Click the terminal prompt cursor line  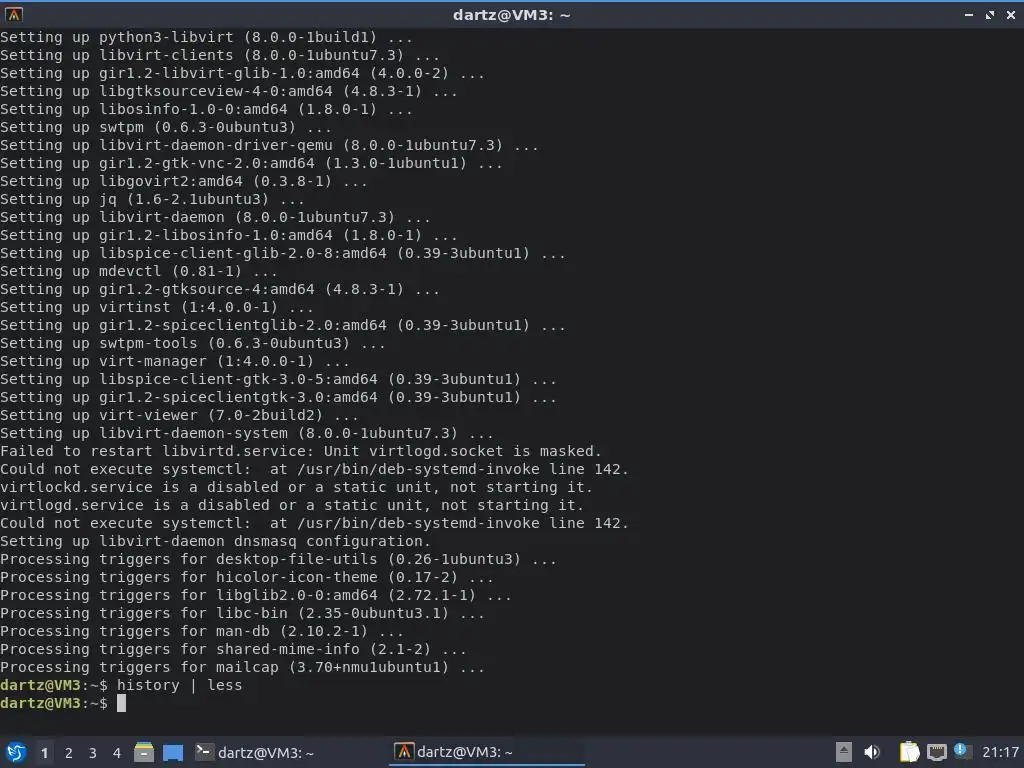coord(63,703)
